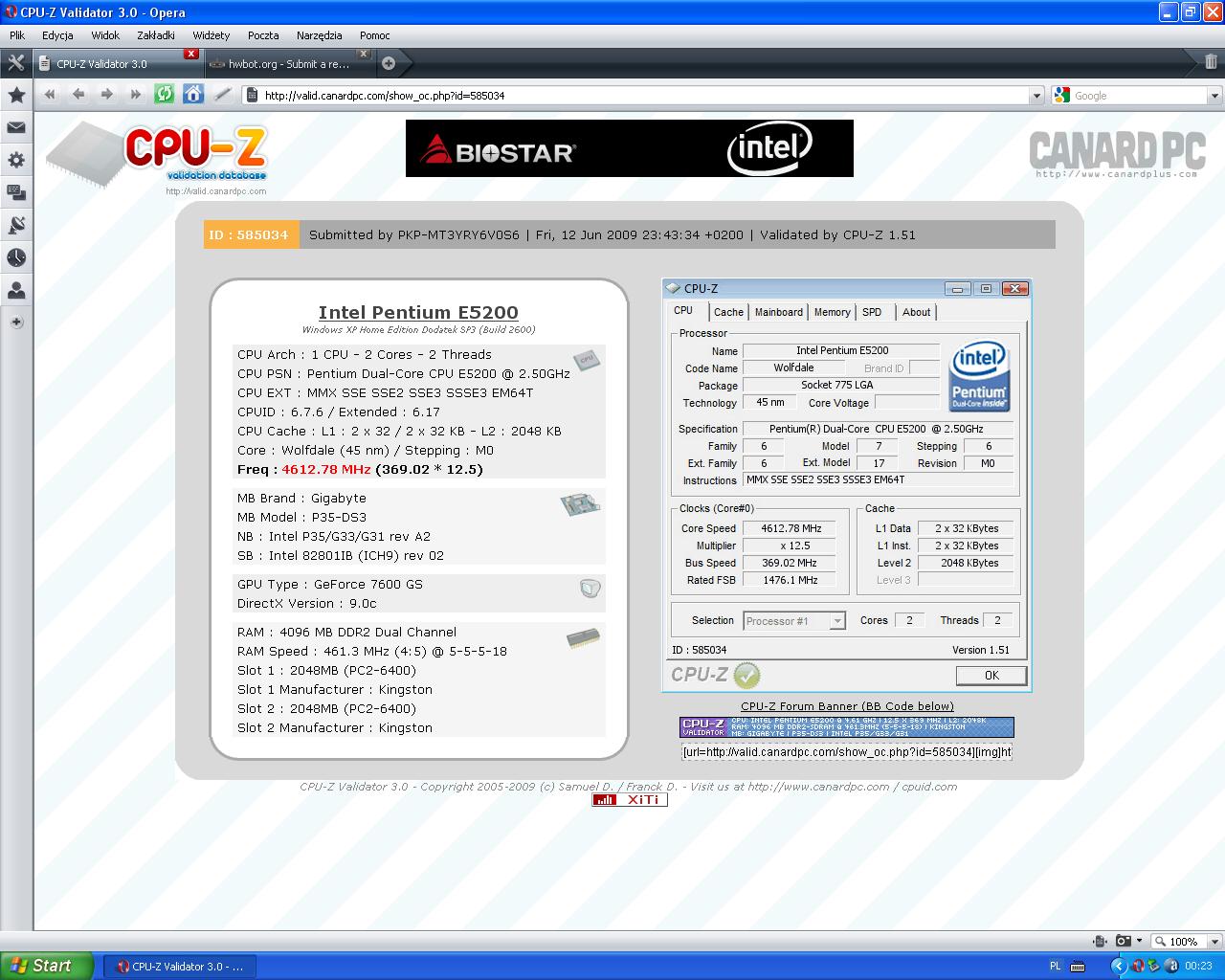
Task: Switch to the hwbot.org Submit tab
Action: [x=288, y=64]
